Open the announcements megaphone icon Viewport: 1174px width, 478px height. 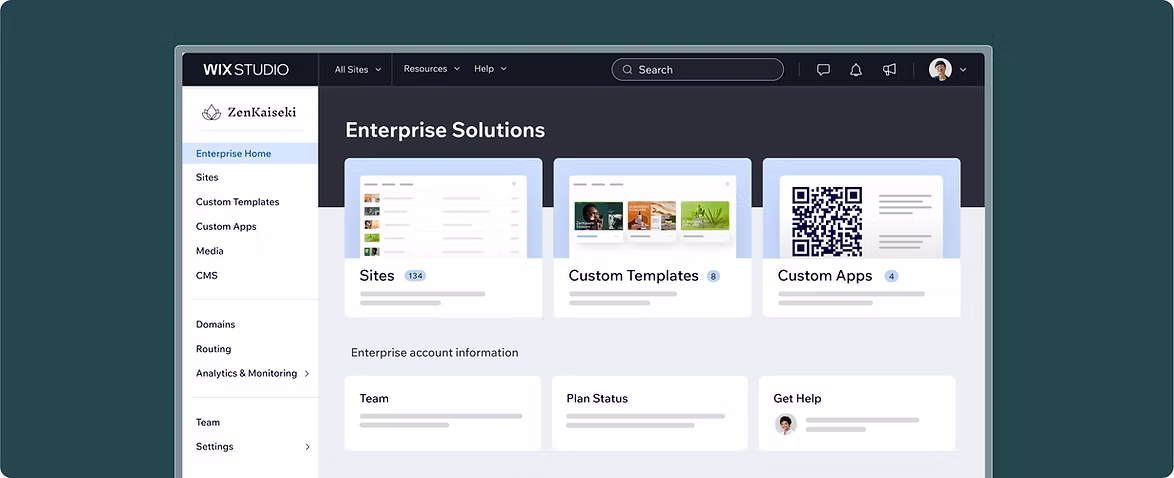click(x=889, y=70)
